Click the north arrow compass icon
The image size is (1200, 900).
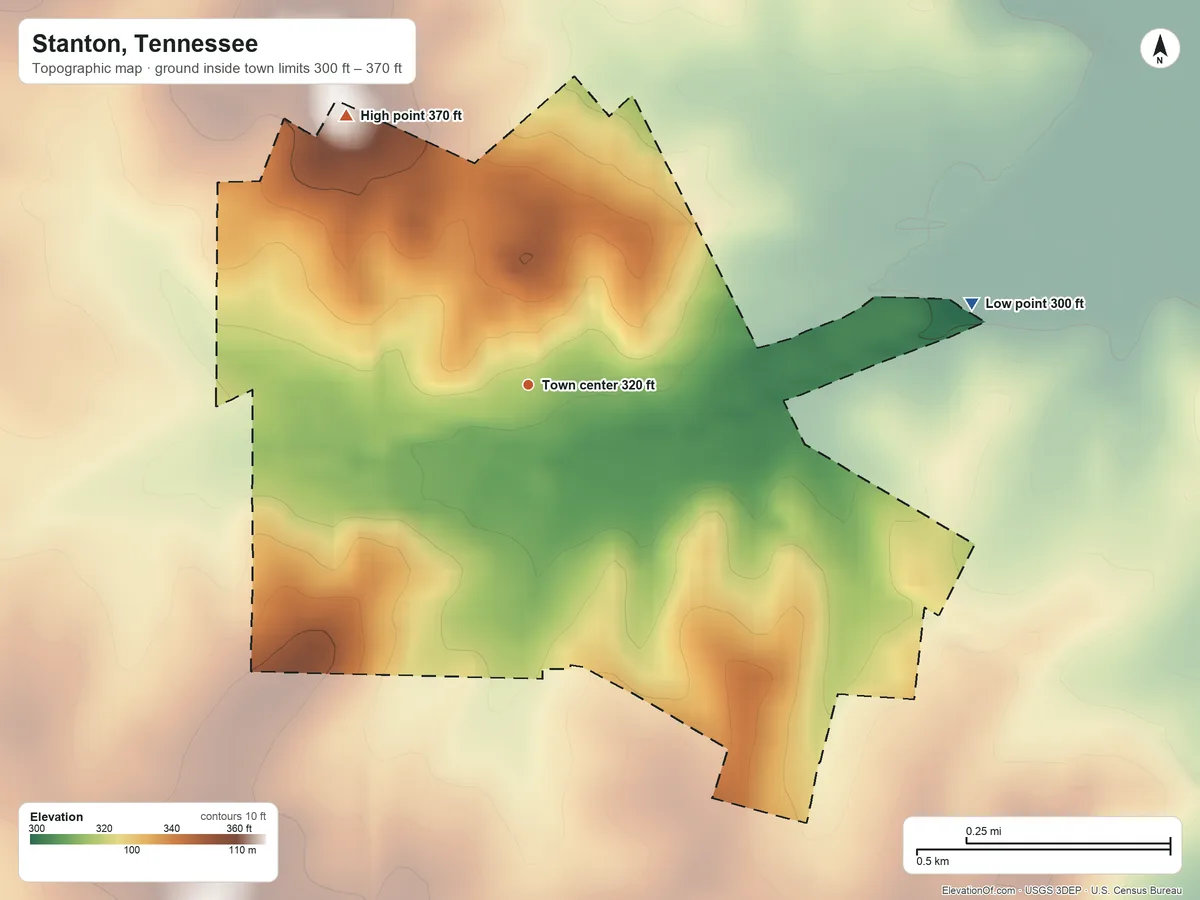tap(1160, 49)
